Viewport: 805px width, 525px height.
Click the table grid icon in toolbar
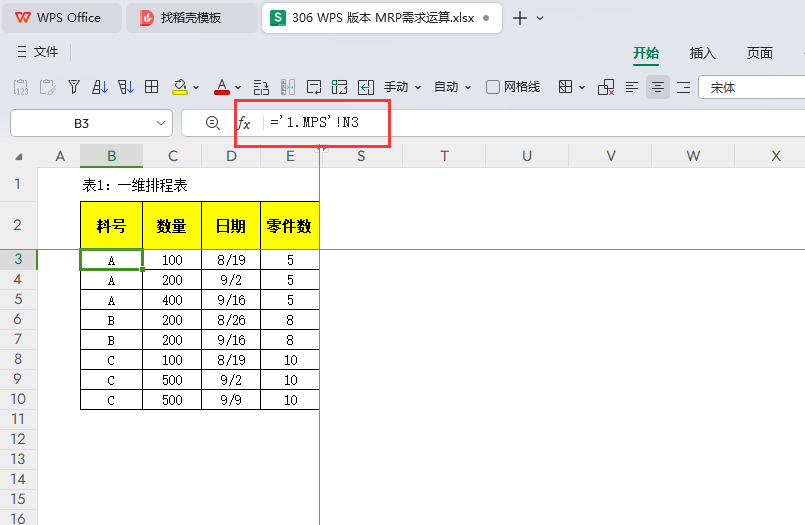click(x=151, y=87)
